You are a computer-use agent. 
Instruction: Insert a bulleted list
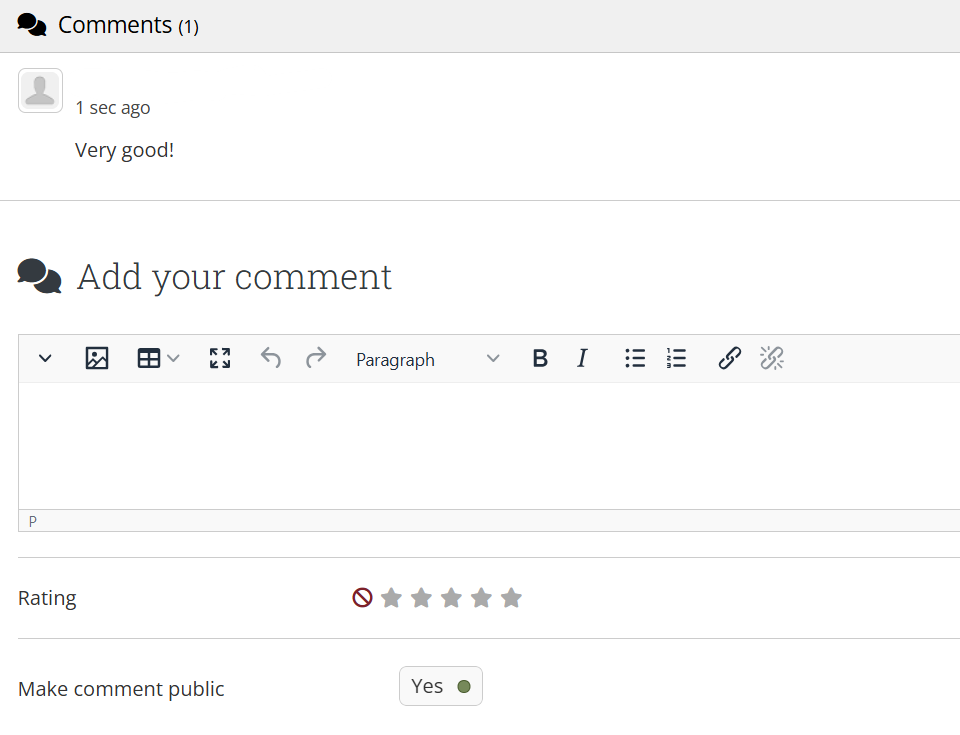pyautogui.click(x=635, y=359)
